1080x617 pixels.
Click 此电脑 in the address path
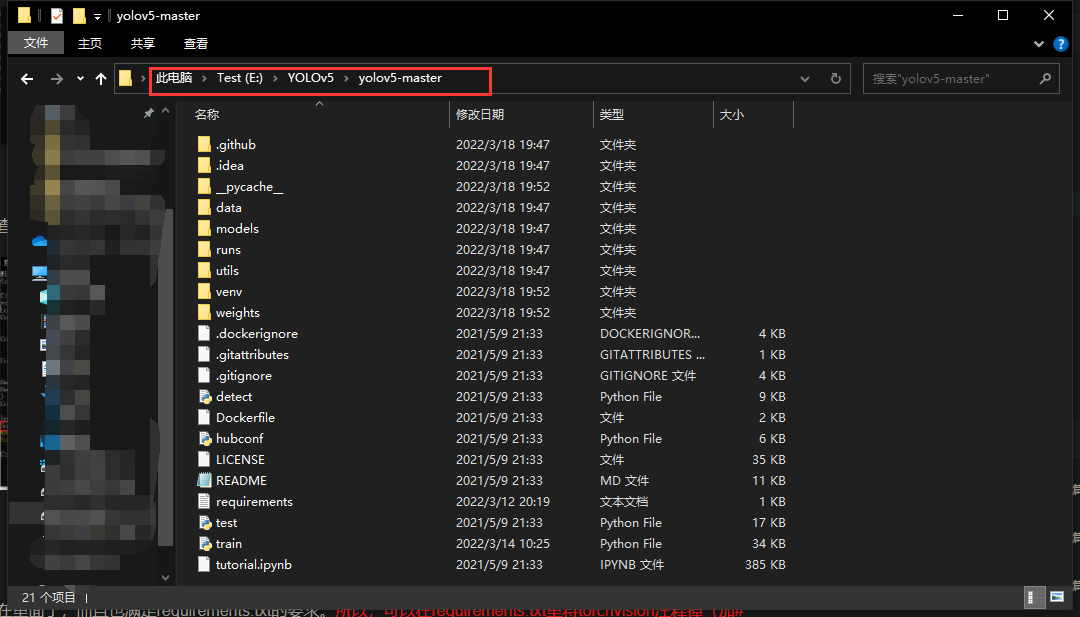pos(174,78)
